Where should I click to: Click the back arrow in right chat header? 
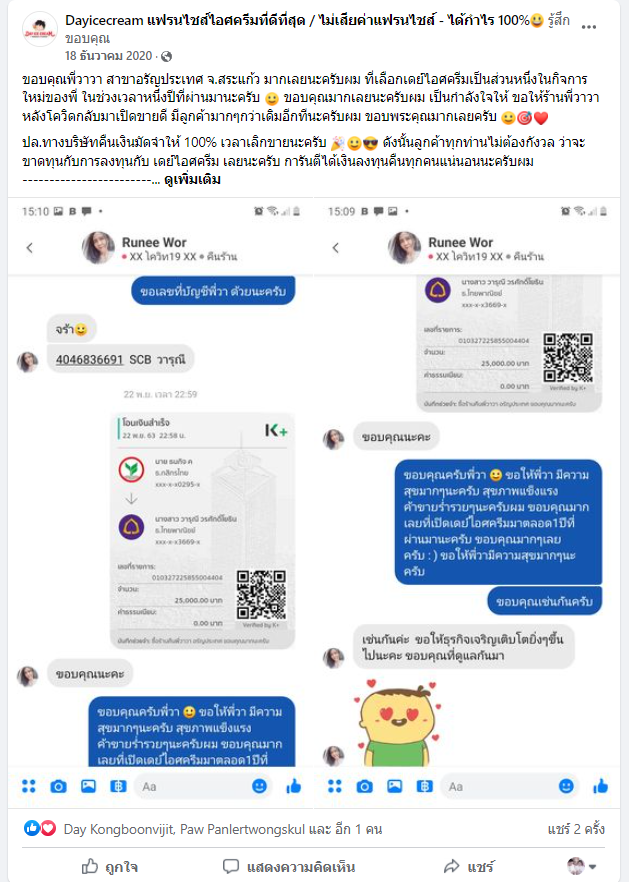pos(336,248)
